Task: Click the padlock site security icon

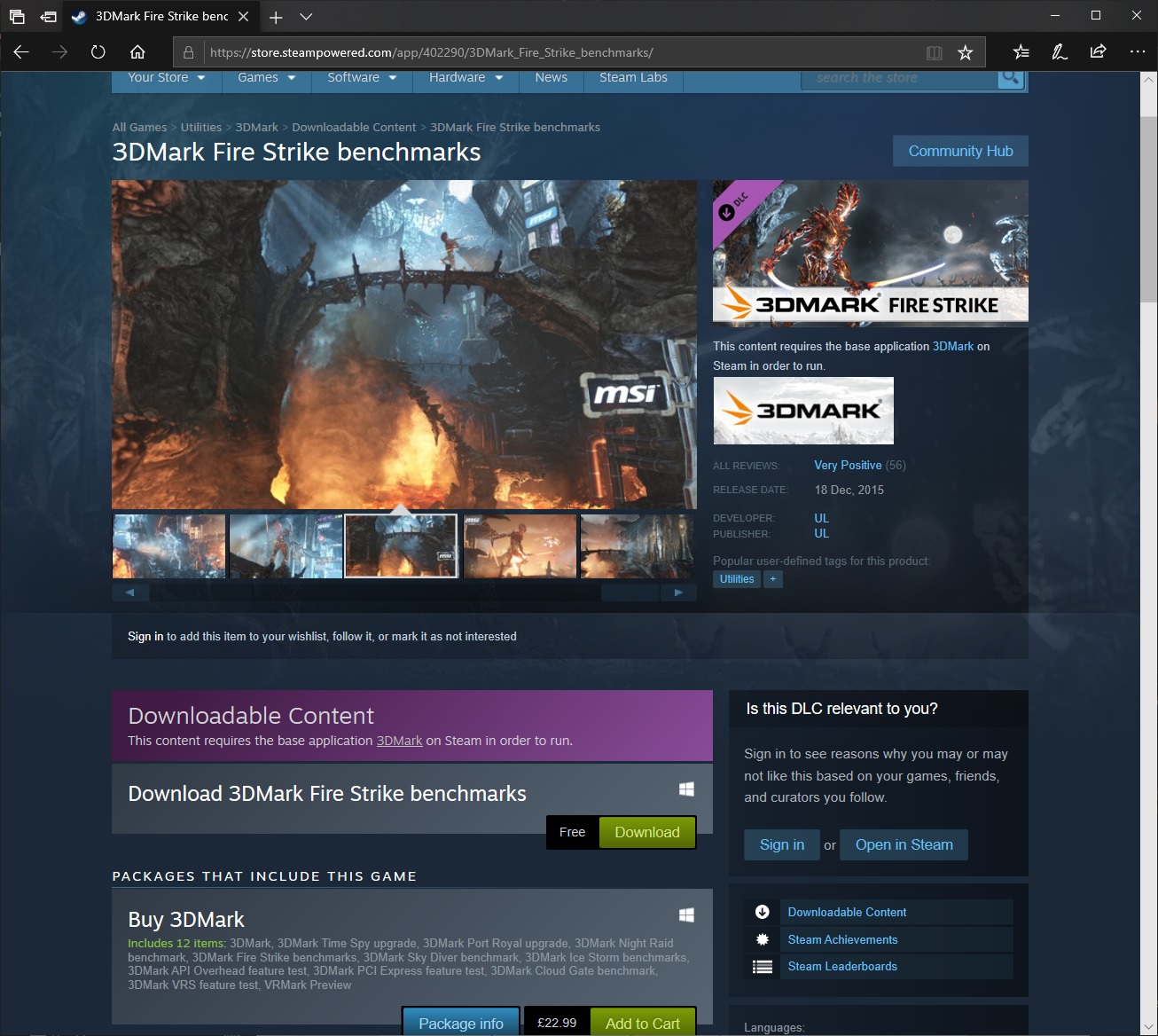Action: point(189,52)
